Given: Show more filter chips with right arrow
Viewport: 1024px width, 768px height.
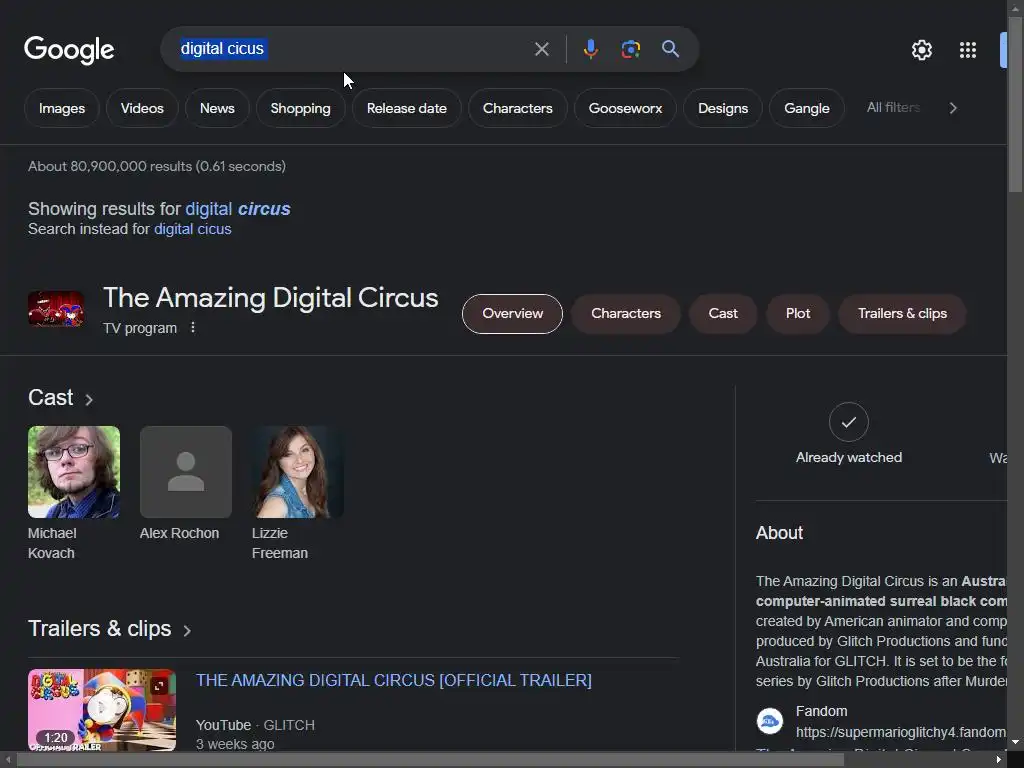Looking at the screenshot, I should tap(953, 108).
